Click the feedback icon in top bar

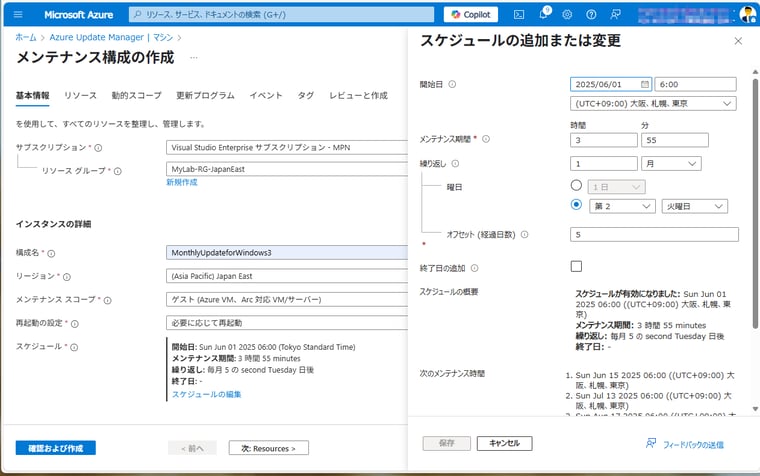615,15
